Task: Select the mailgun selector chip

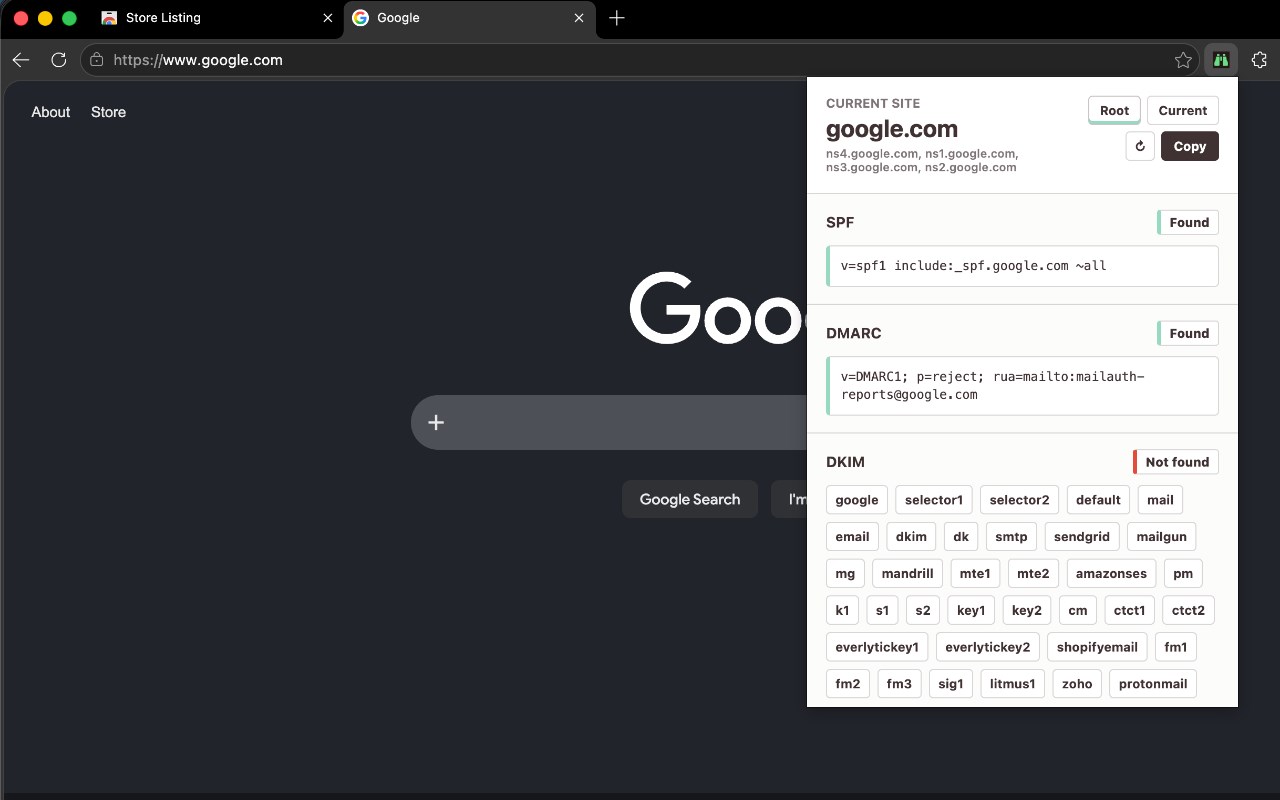Action: click(1161, 537)
